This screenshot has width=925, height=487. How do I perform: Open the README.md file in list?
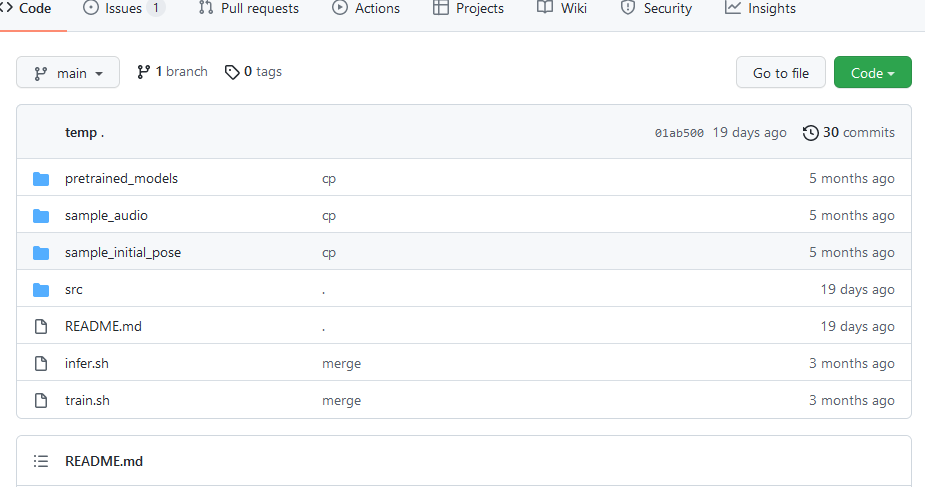pos(103,326)
